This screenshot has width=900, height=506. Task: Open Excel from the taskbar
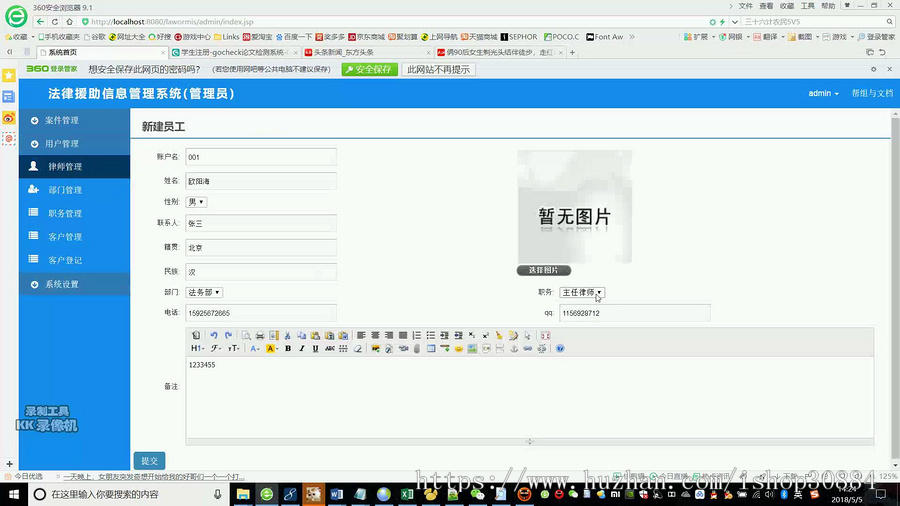(x=407, y=494)
